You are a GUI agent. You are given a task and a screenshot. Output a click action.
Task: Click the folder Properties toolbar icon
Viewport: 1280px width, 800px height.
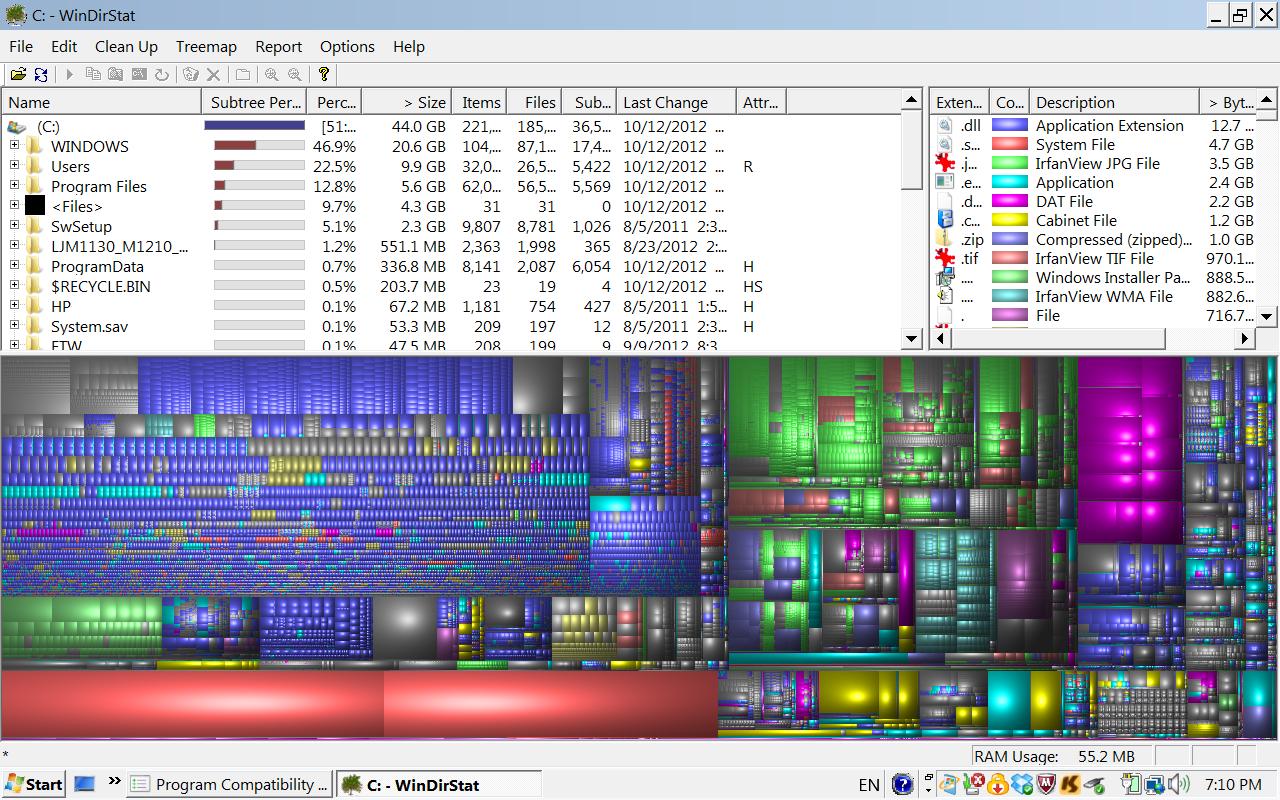tap(243, 74)
